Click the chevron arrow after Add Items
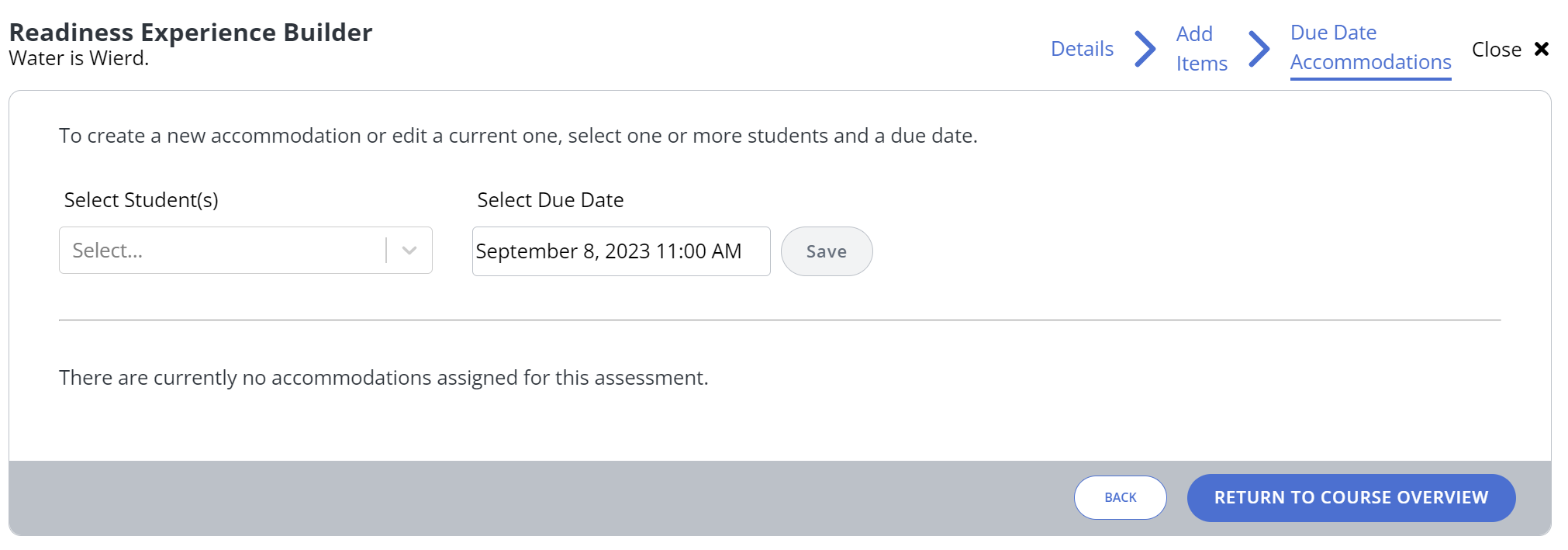1568x550 pixels. coord(1259,49)
